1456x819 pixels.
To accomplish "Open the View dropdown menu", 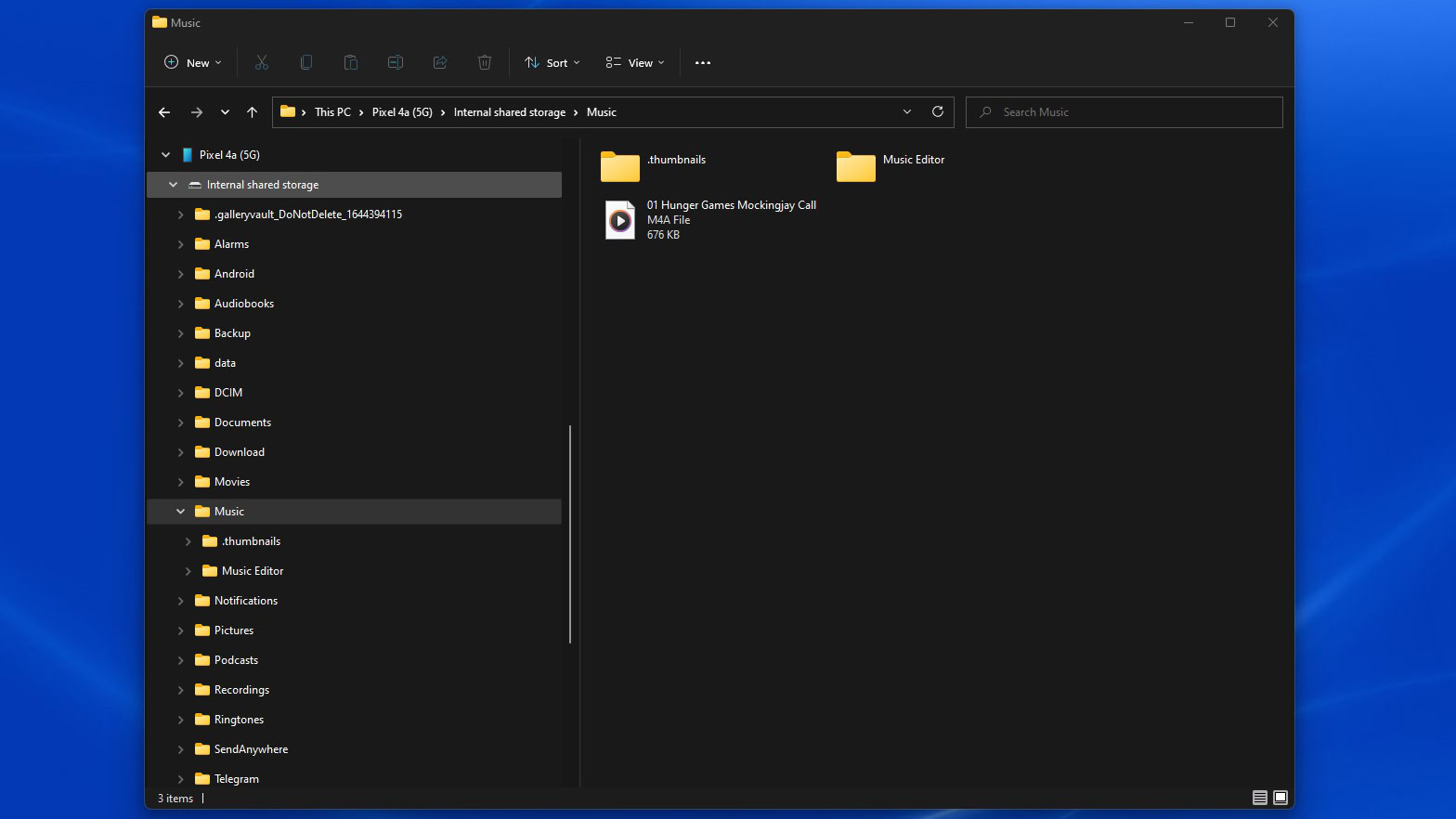I will 635,62.
